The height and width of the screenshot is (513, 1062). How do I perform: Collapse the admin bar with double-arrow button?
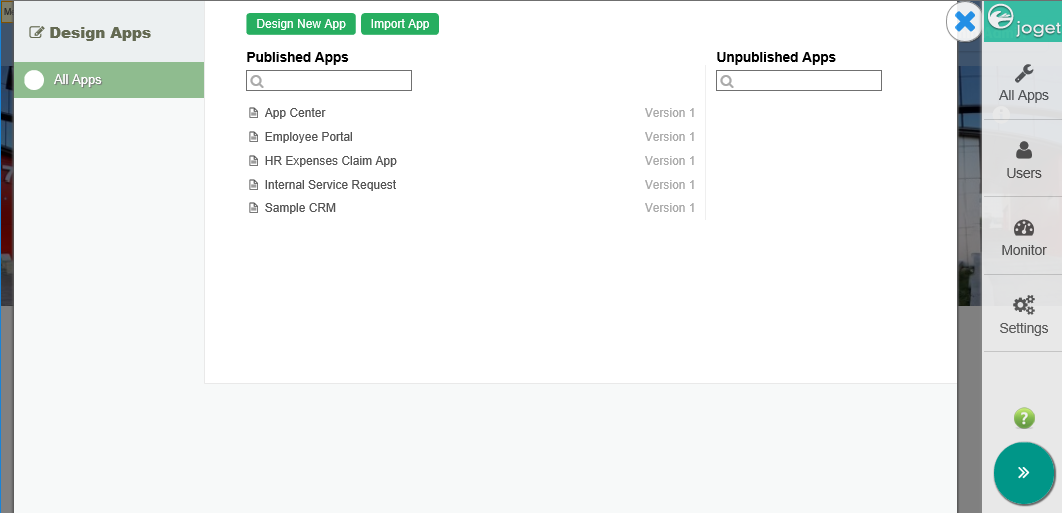click(1023, 473)
